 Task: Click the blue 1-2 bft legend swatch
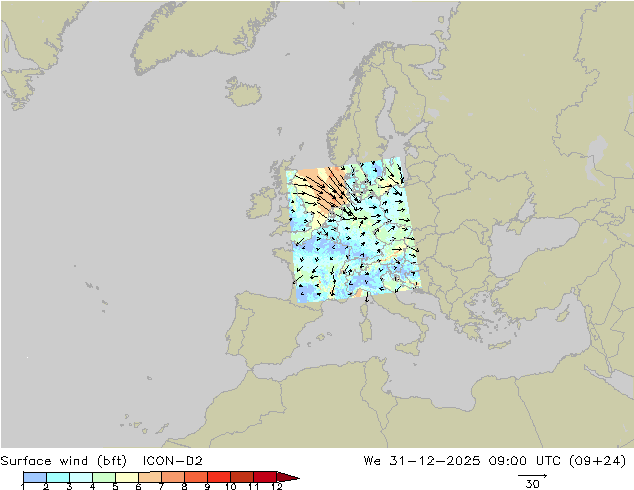pos(35,477)
